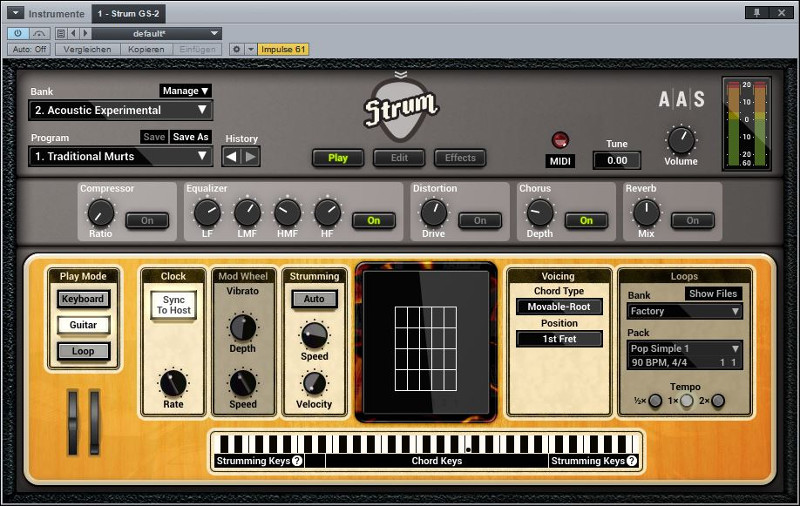Pin the instrument window
800x506 pixels.
[x=757, y=13]
